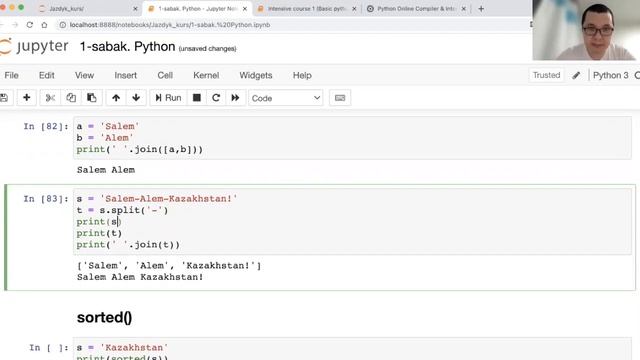
Task: Restart kernel and run all cells icon
Action: tap(236, 98)
